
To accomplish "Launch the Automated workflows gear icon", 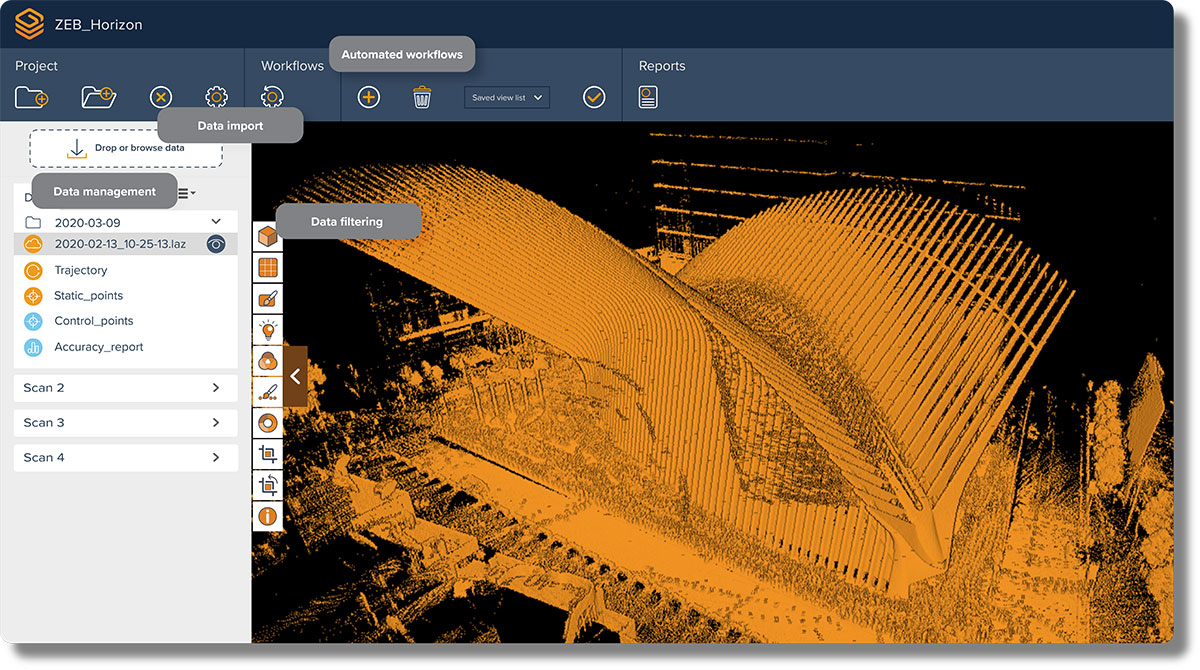I will 270,97.
